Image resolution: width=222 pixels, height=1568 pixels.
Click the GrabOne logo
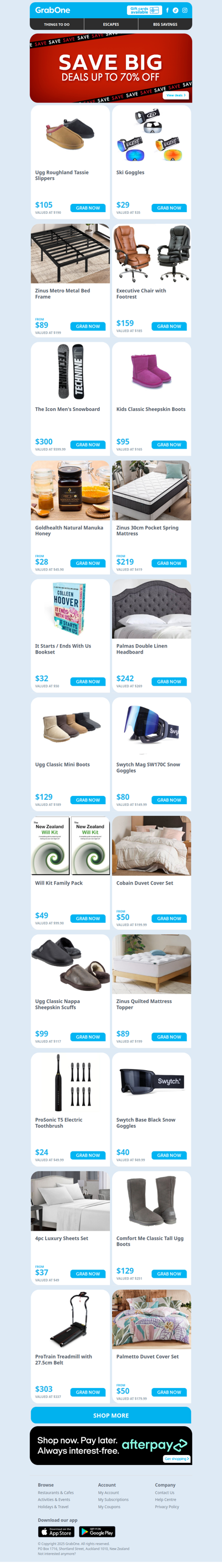click(x=53, y=11)
